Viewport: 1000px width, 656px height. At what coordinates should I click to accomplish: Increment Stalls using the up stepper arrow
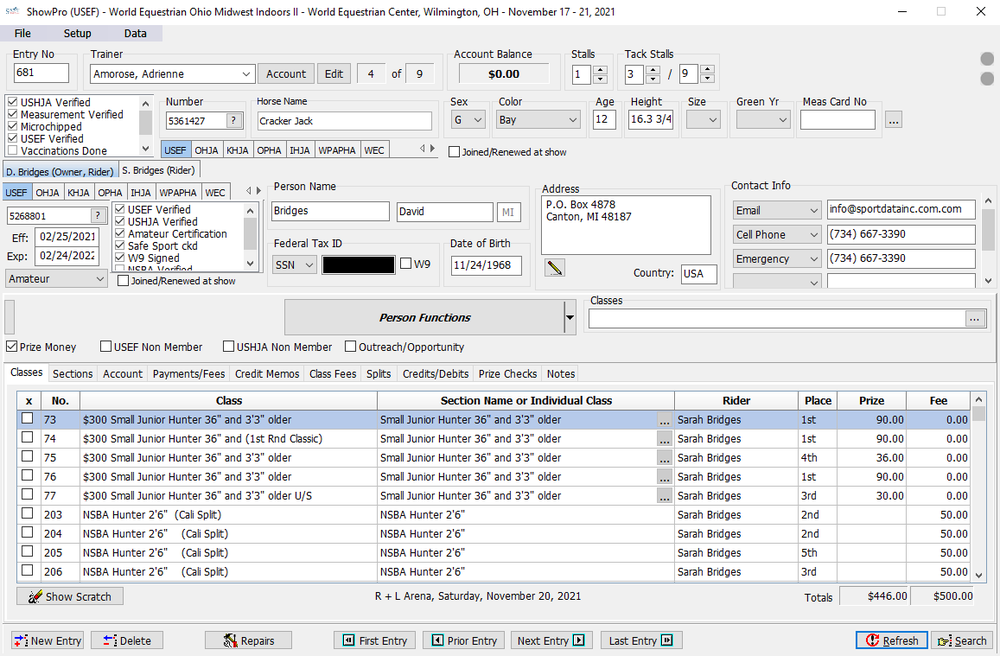[600, 68]
